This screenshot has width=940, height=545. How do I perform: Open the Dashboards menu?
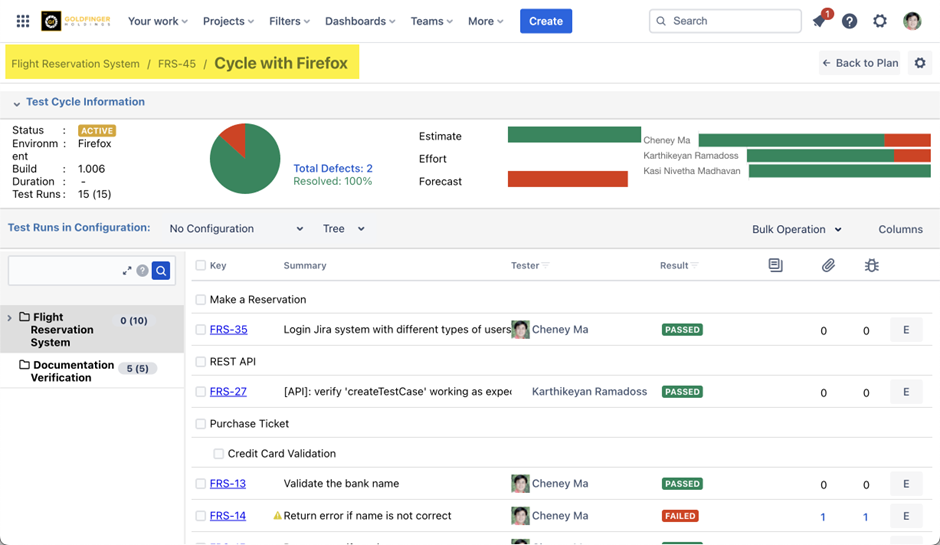click(360, 21)
